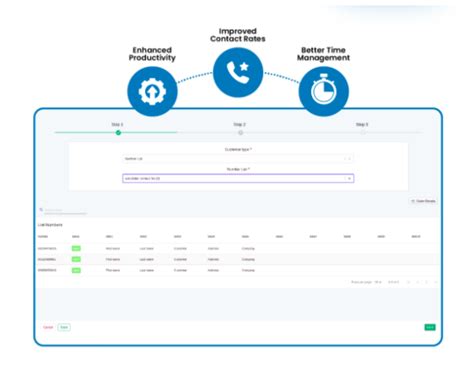
Task: Click the green Next button
Action: click(x=430, y=327)
